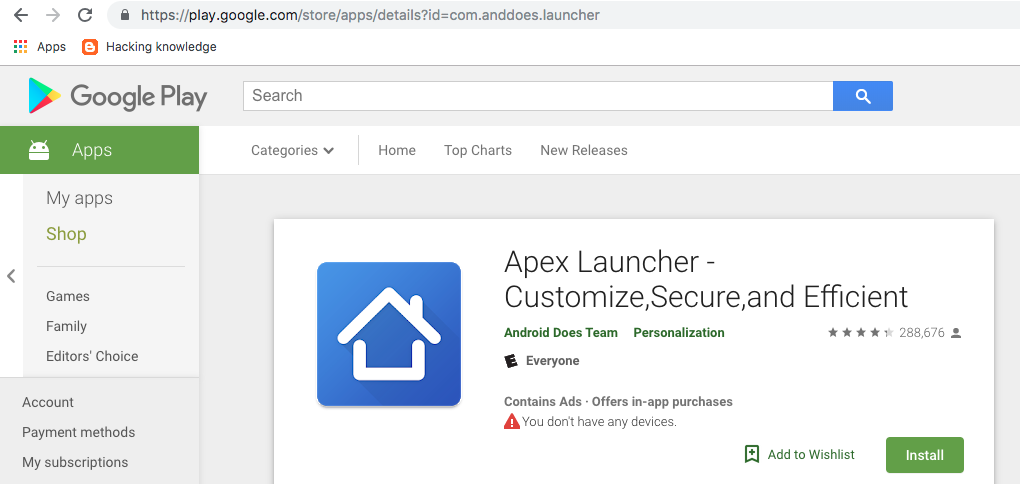Open the Apps grid bookmark icon
1020x484 pixels.
pyautogui.click(x=21, y=47)
